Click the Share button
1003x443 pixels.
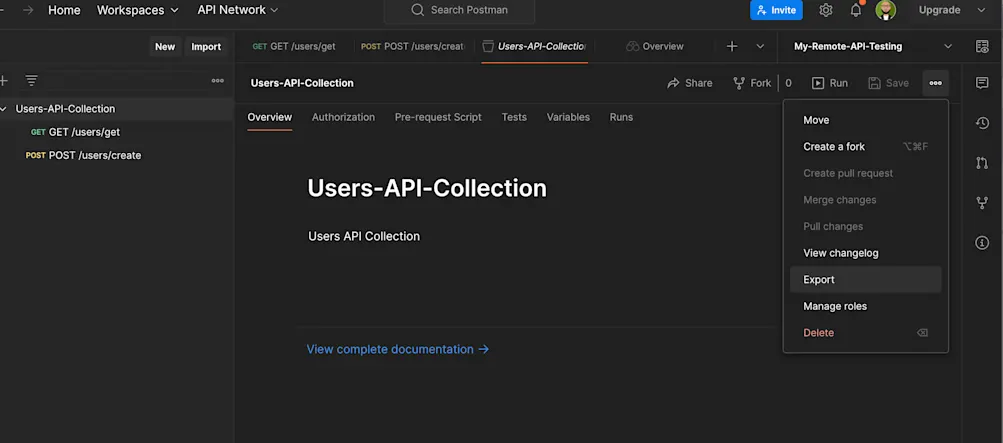(x=690, y=83)
